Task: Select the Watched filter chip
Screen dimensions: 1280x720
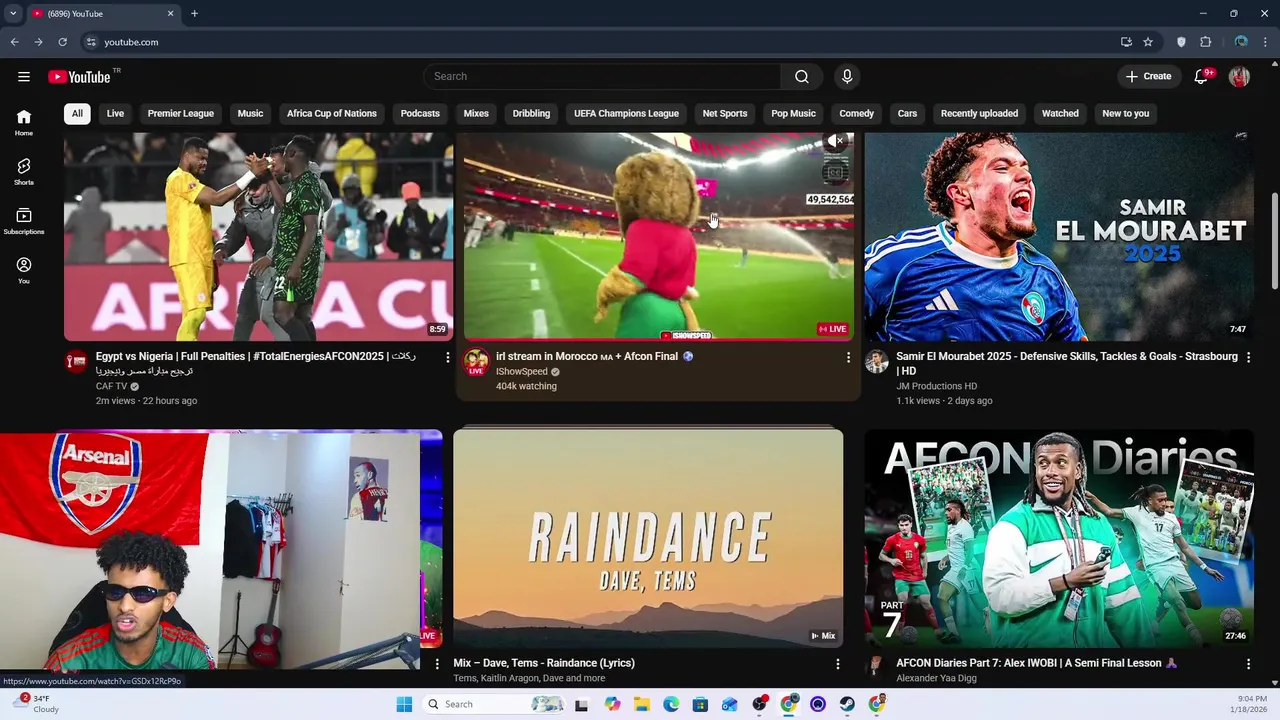Action: tap(1060, 113)
